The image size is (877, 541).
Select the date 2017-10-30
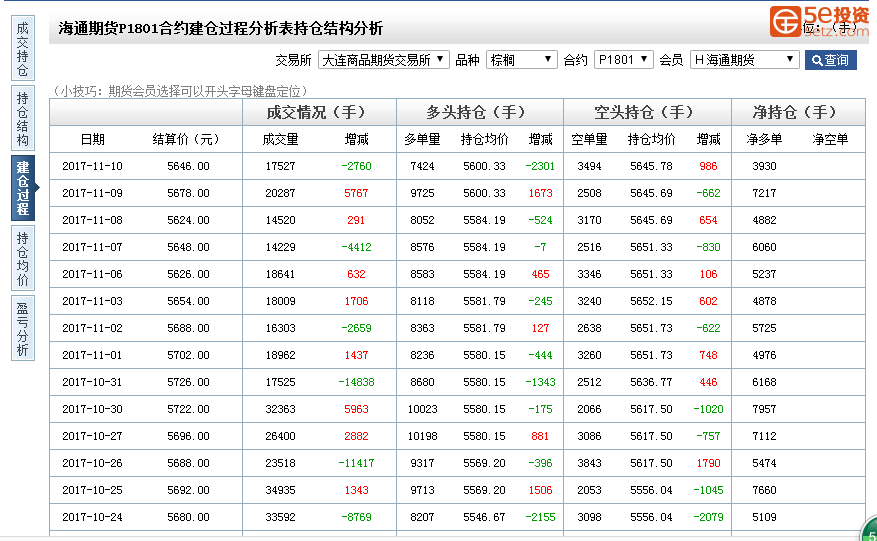click(92, 409)
